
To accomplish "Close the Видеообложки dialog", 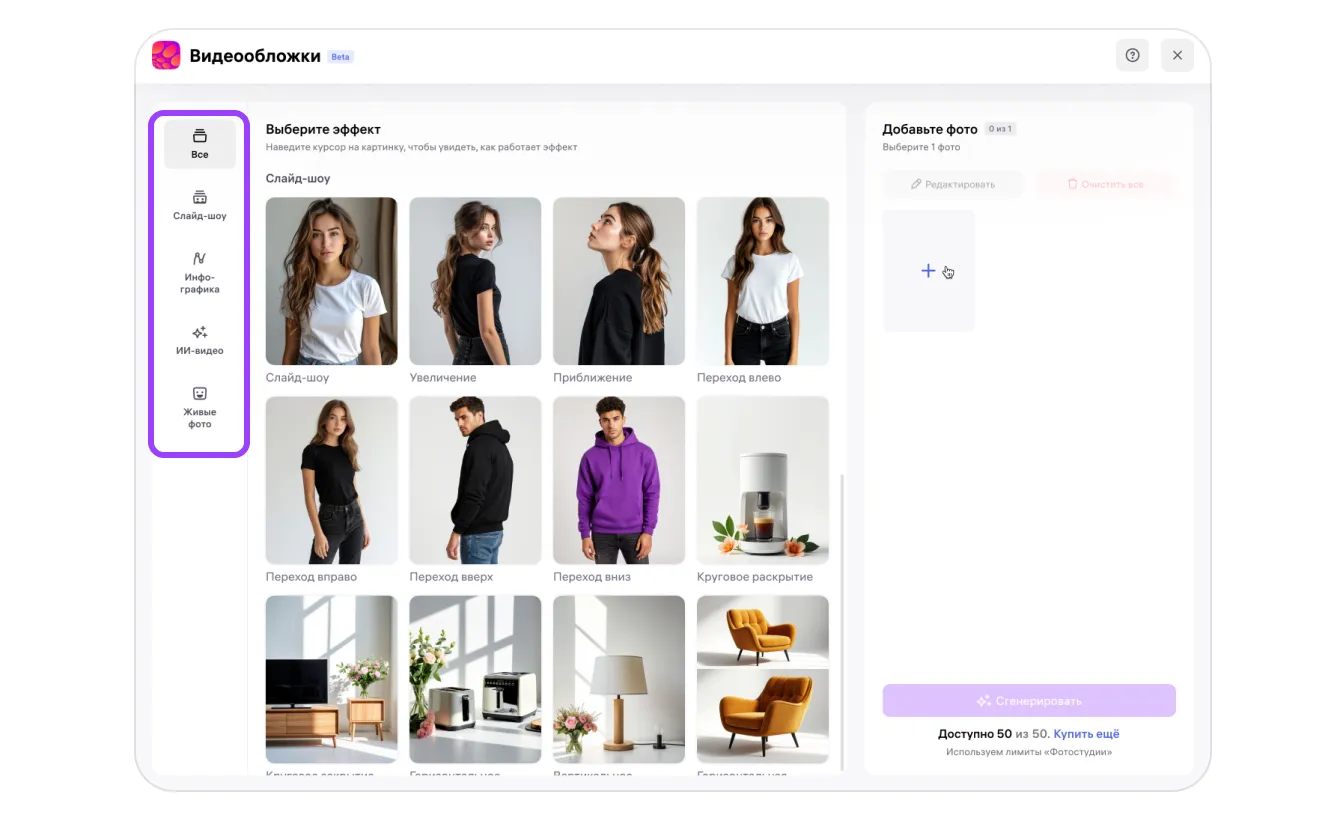I will [x=1177, y=56].
